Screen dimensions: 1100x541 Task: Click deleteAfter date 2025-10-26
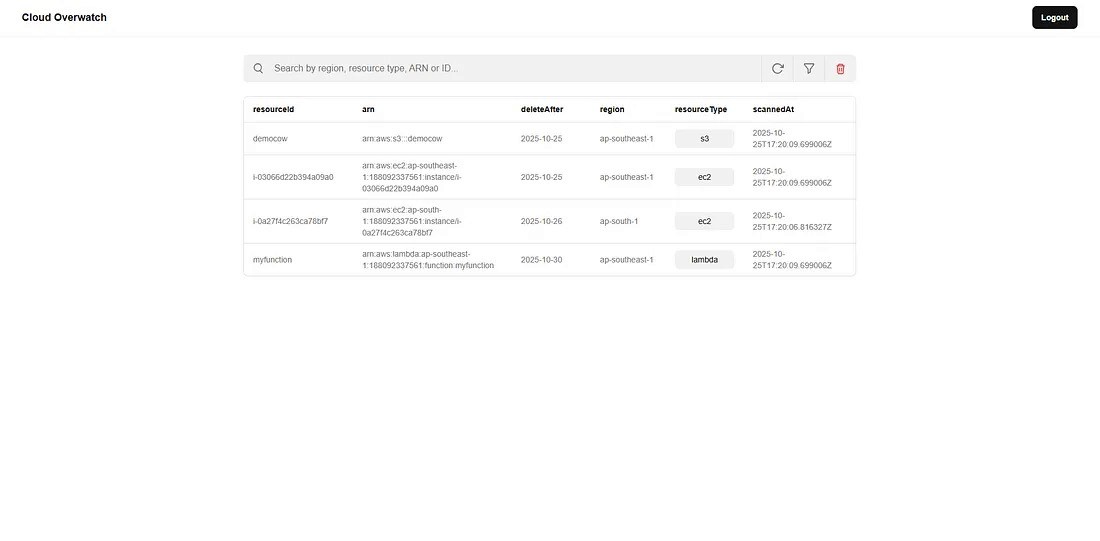542,222
